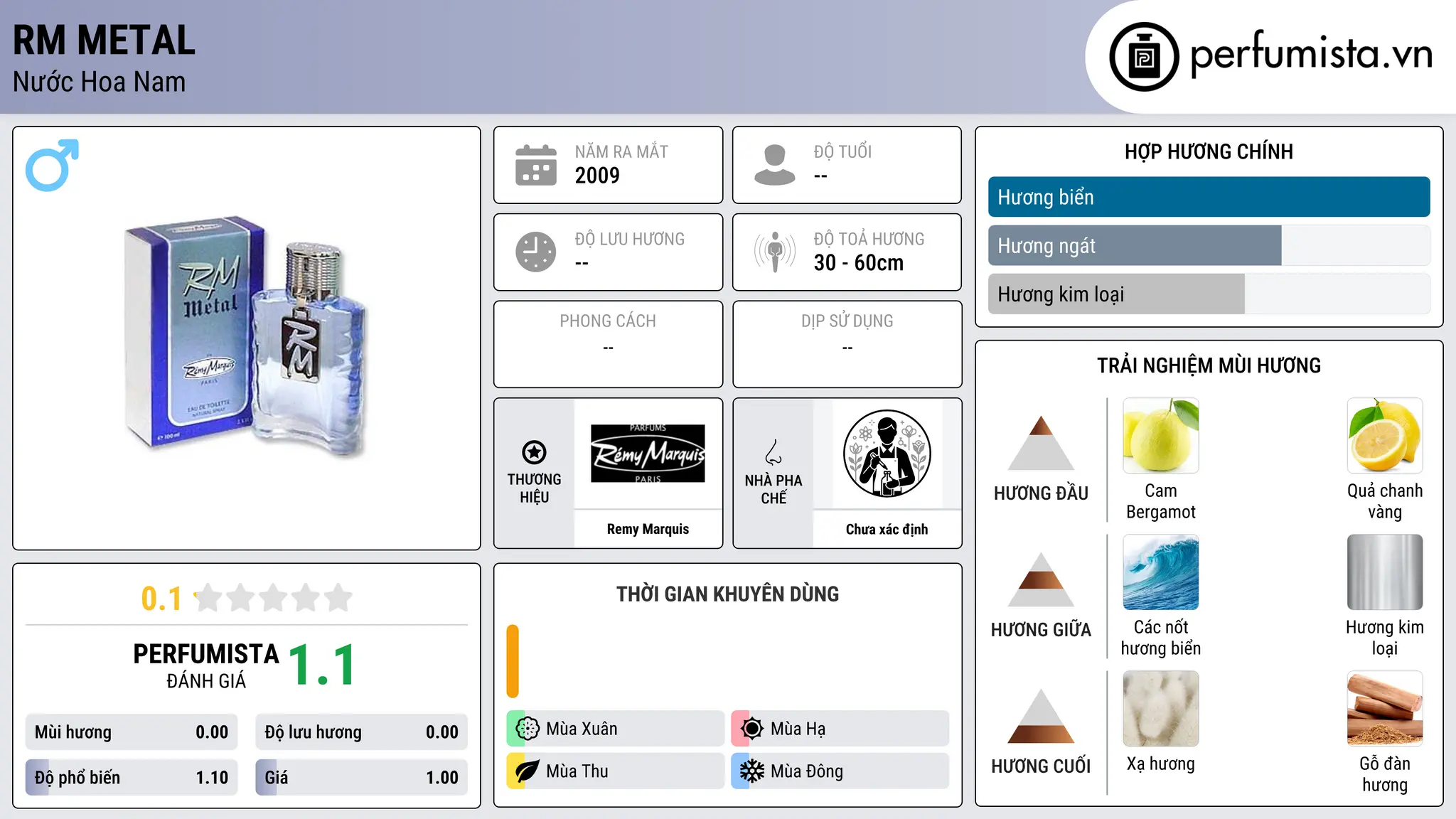This screenshot has width=1456, height=819.
Task: Click the perfumer illustration above Chưa xác định
Action: [887, 454]
